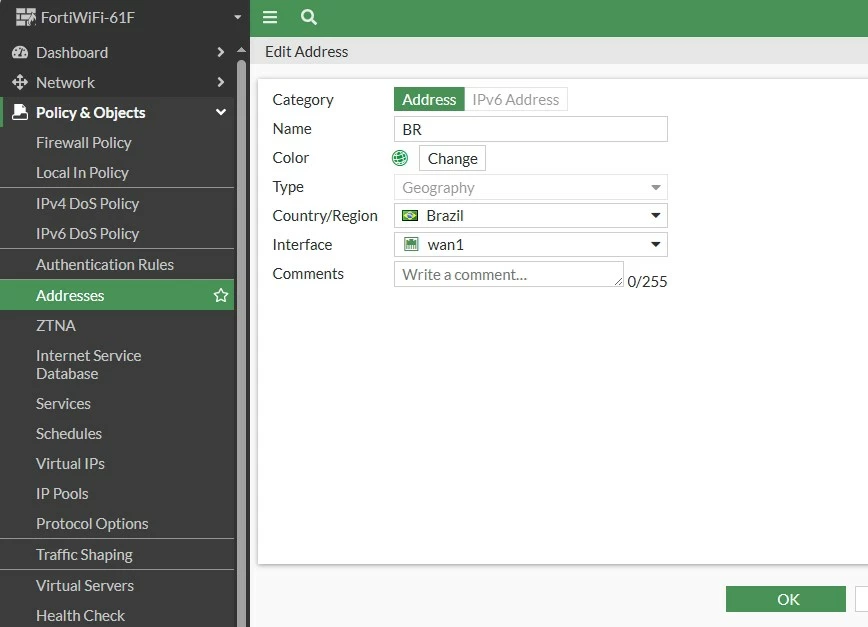The height and width of the screenshot is (627, 868).
Task: Favorite Addresses with the star icon
Action: click(x=221, y=296)
